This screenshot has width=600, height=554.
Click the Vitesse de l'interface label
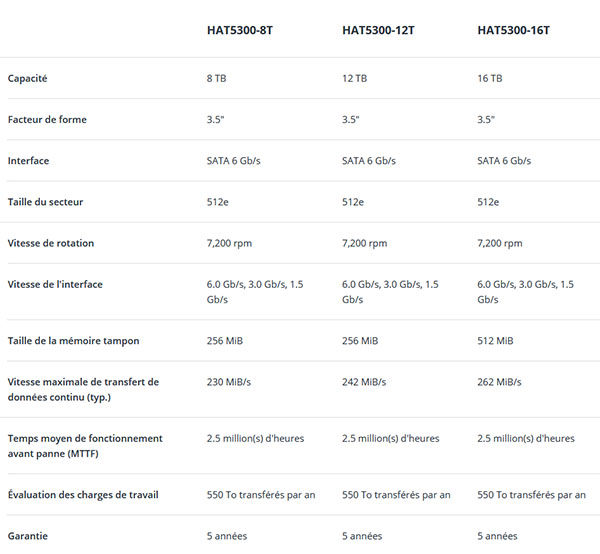tap(55, 284)
